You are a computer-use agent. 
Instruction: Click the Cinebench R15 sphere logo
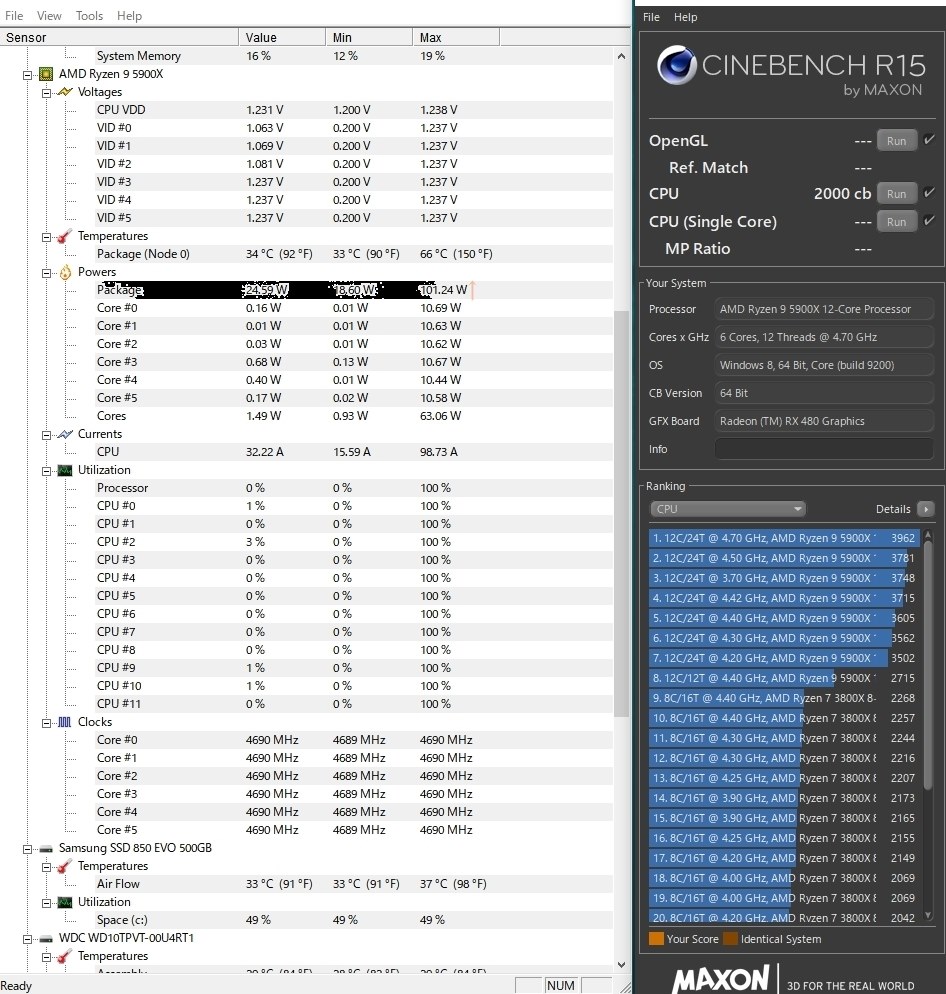coord(677,65)
